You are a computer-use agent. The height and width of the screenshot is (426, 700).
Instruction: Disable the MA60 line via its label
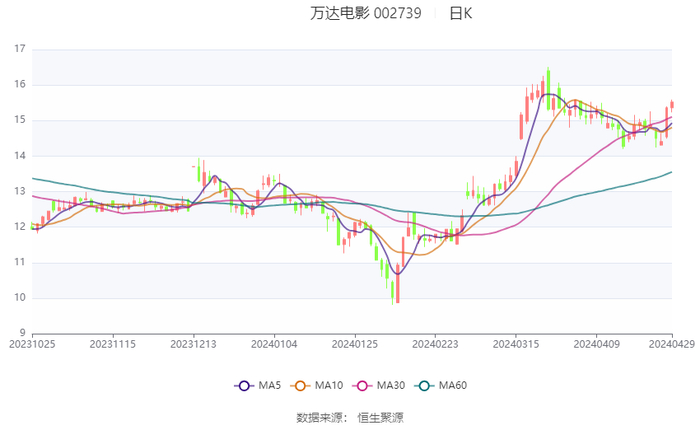[x=454, y=386]
